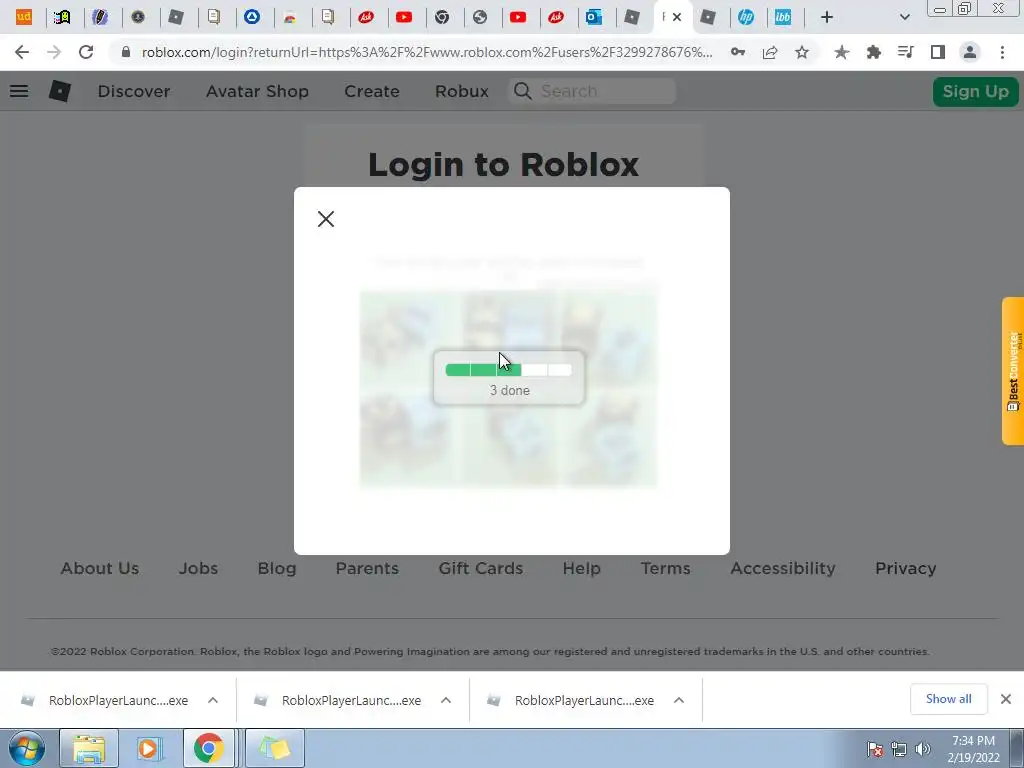This screenshot has height=768, width=1024.
Task: Click the Chrome taskbar icon
Action: tap(208, 748)
